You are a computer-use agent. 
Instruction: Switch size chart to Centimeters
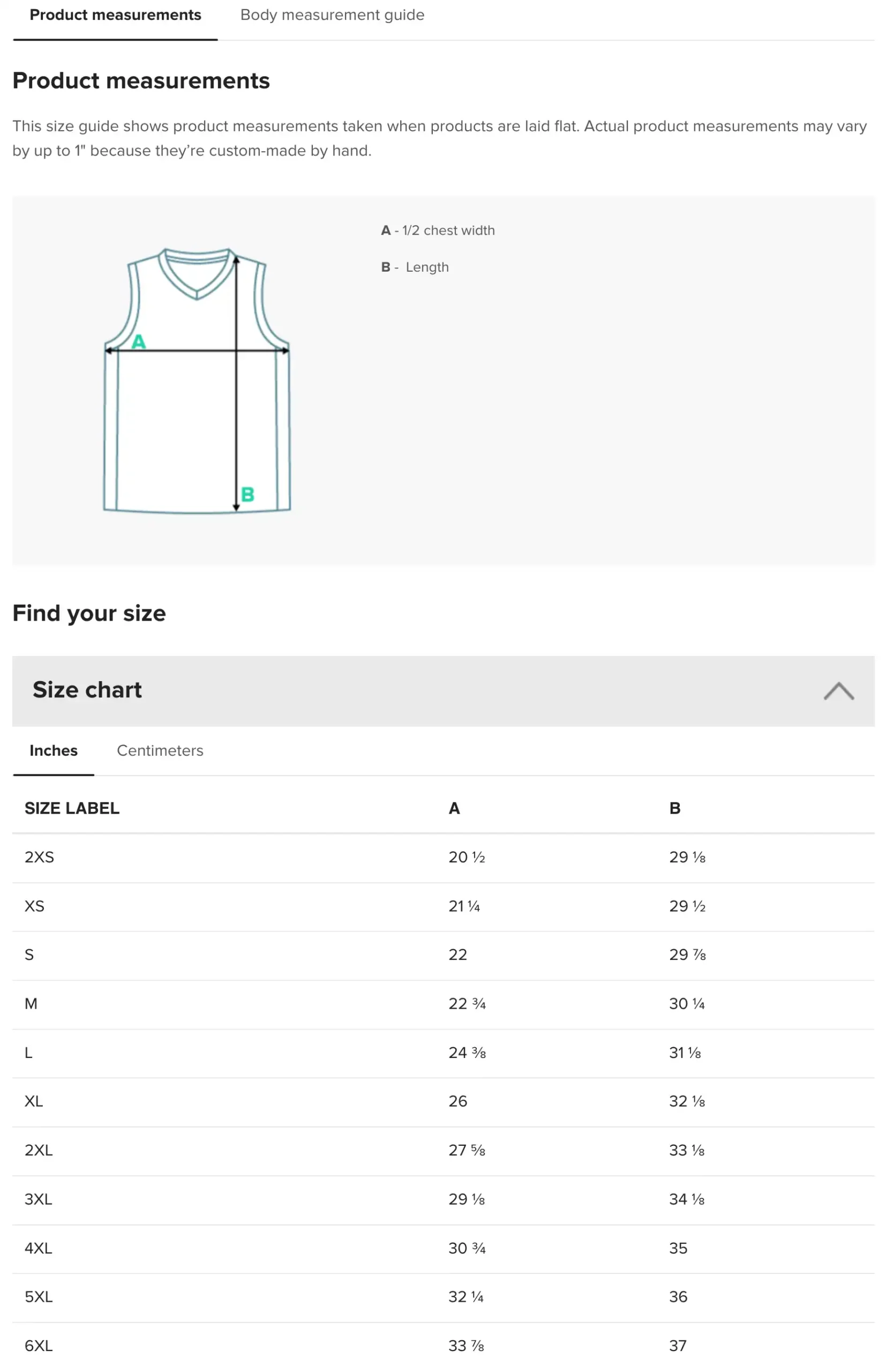tap(160, 750)
